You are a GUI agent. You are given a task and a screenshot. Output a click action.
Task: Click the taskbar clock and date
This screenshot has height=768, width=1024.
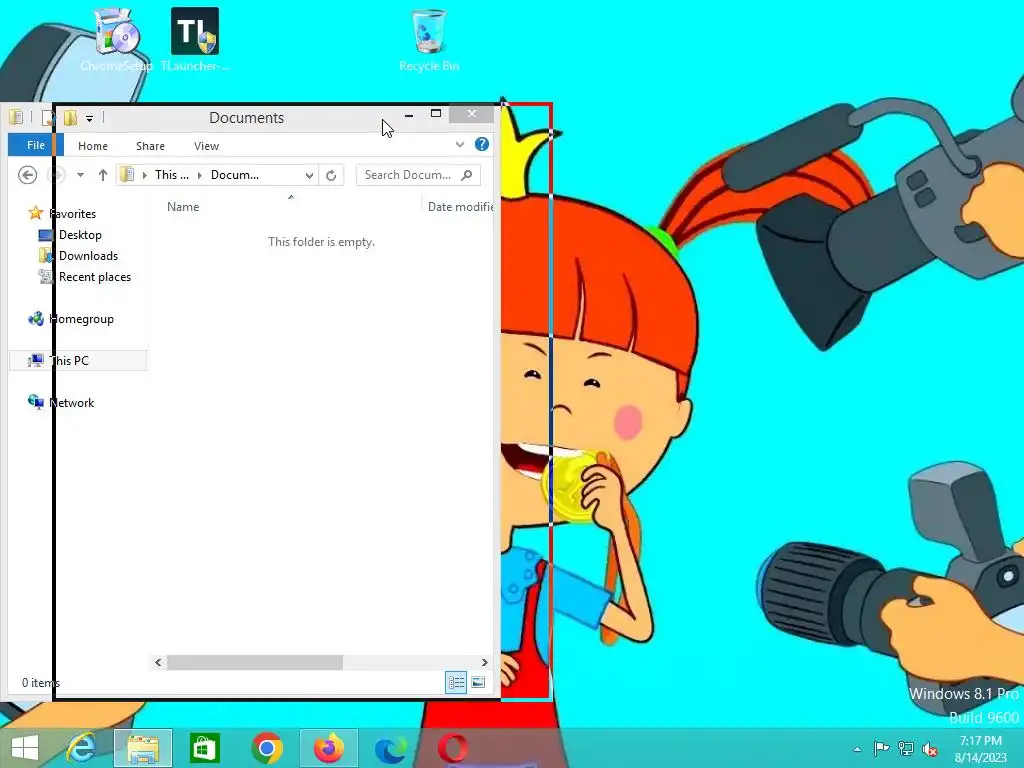pyautogui.click(x=980, y=749)
